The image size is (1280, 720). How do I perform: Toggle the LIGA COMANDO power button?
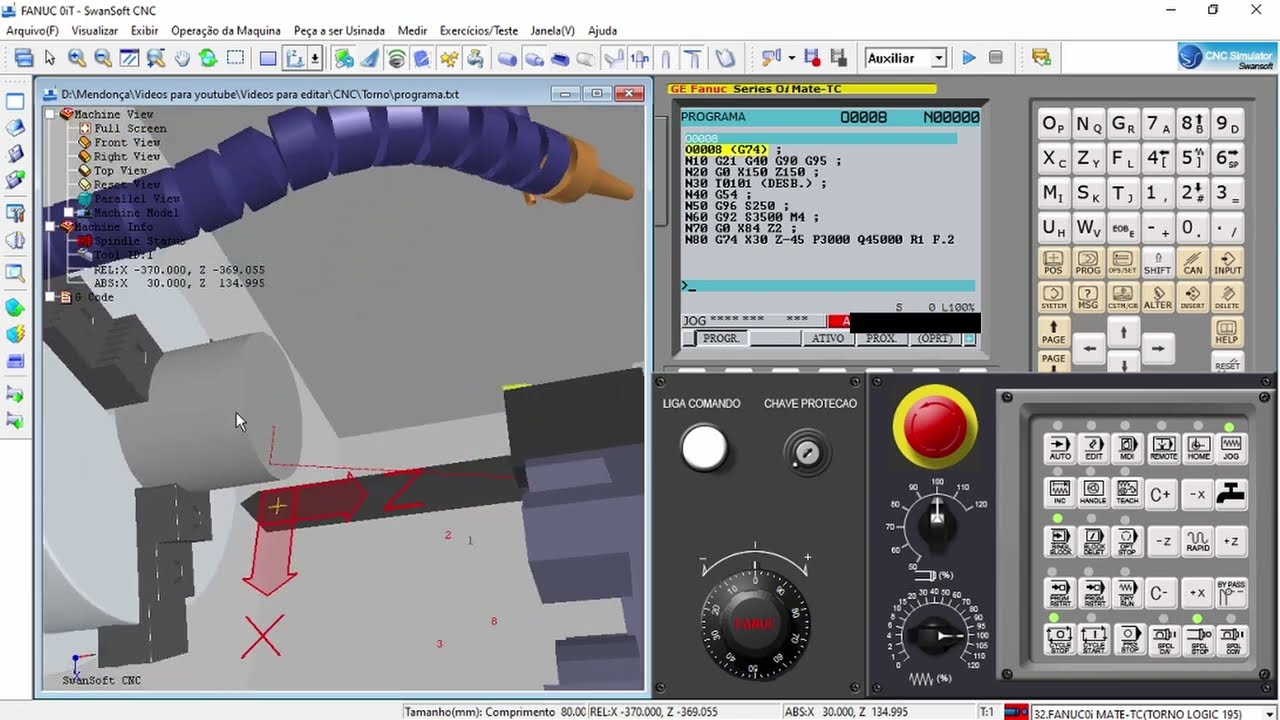click(x=704, y=448)
